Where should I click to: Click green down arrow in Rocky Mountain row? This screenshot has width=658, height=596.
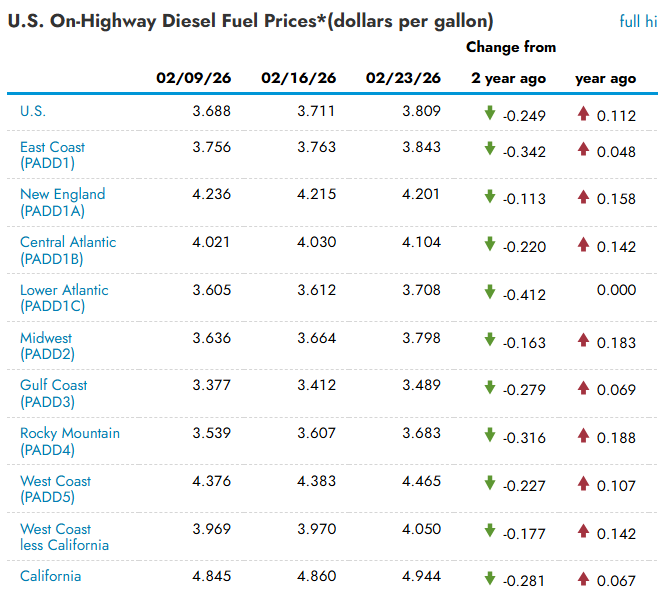click(x=490, y=435)
